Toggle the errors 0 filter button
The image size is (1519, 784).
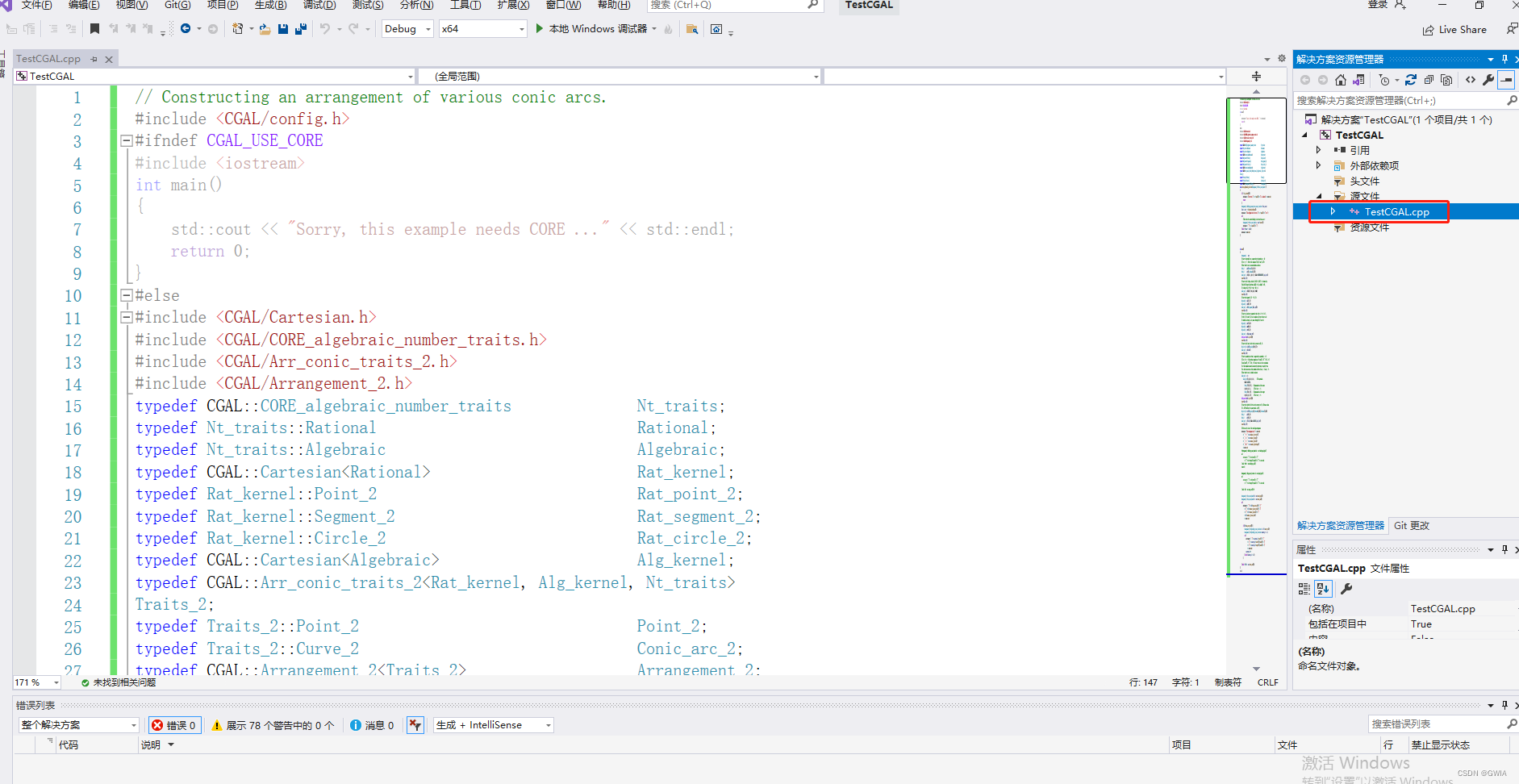coord(175,725)
